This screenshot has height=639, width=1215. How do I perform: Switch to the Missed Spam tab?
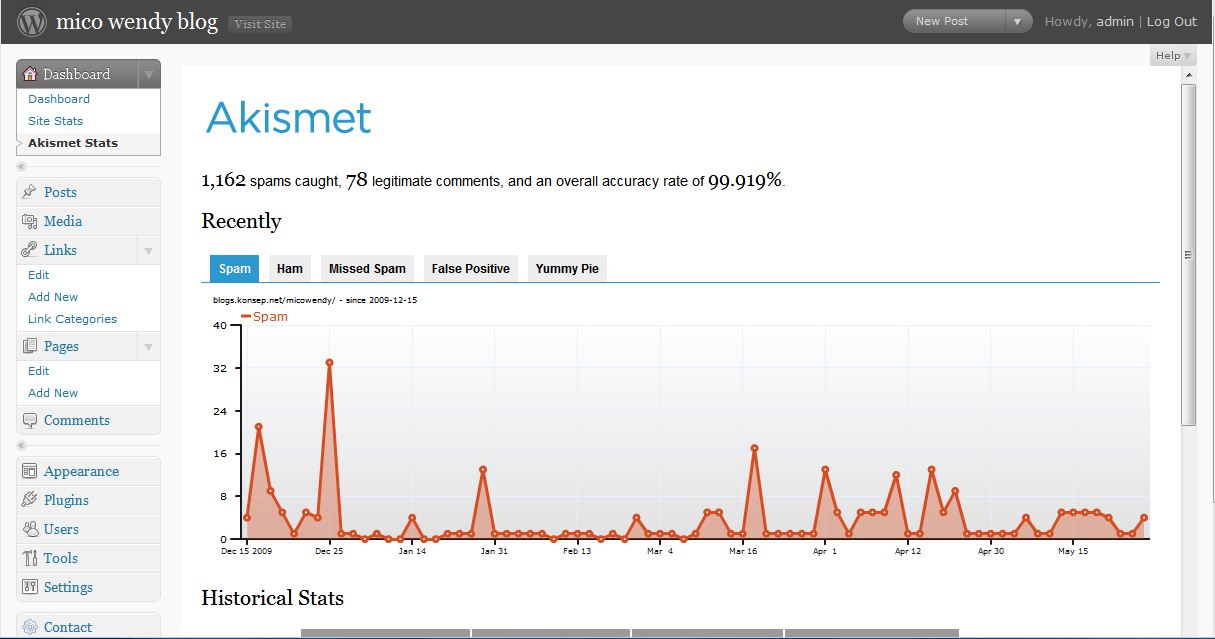click(367, 268)
